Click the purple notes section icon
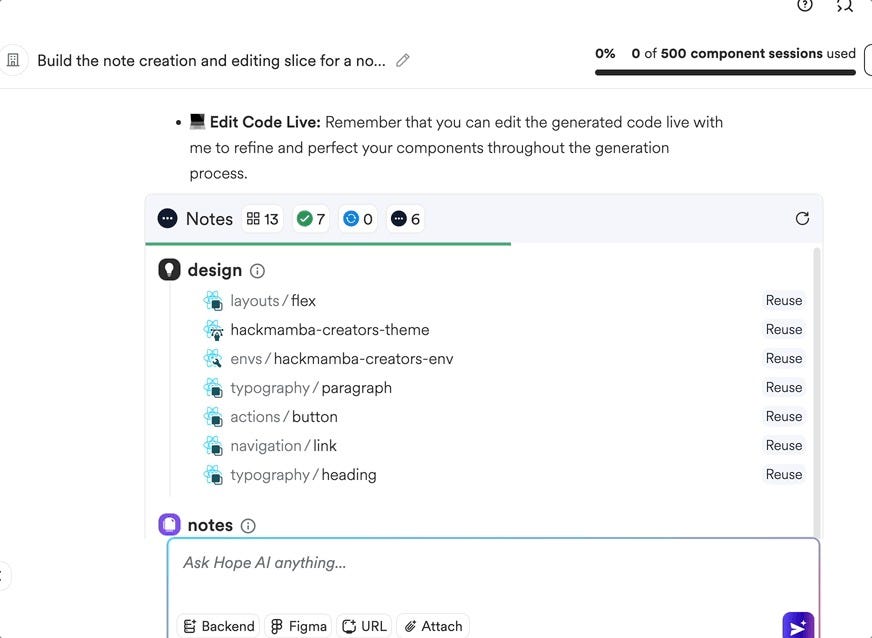Image resolution: width=872 pixels, height=638 pixels. pos(168,524)
